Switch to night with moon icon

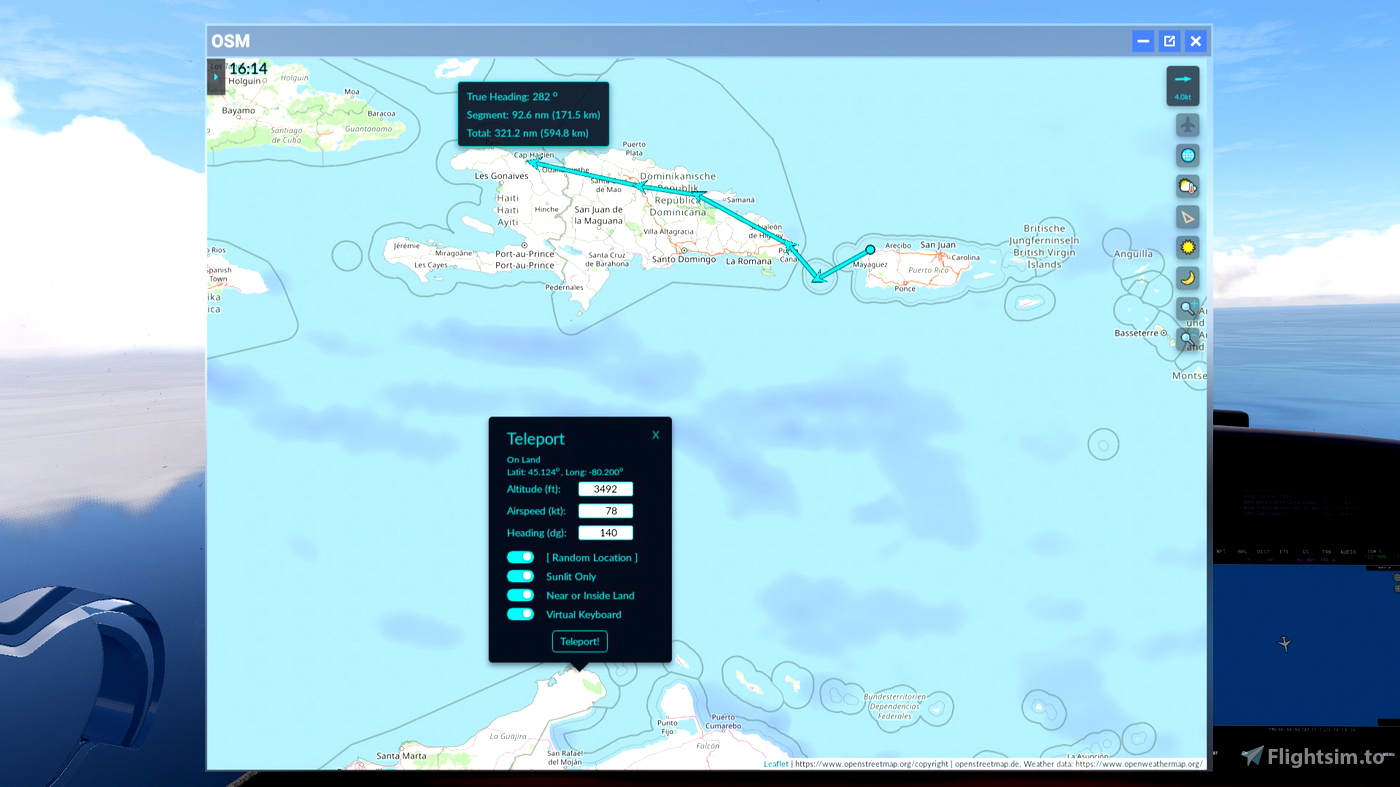point(1187,278)
